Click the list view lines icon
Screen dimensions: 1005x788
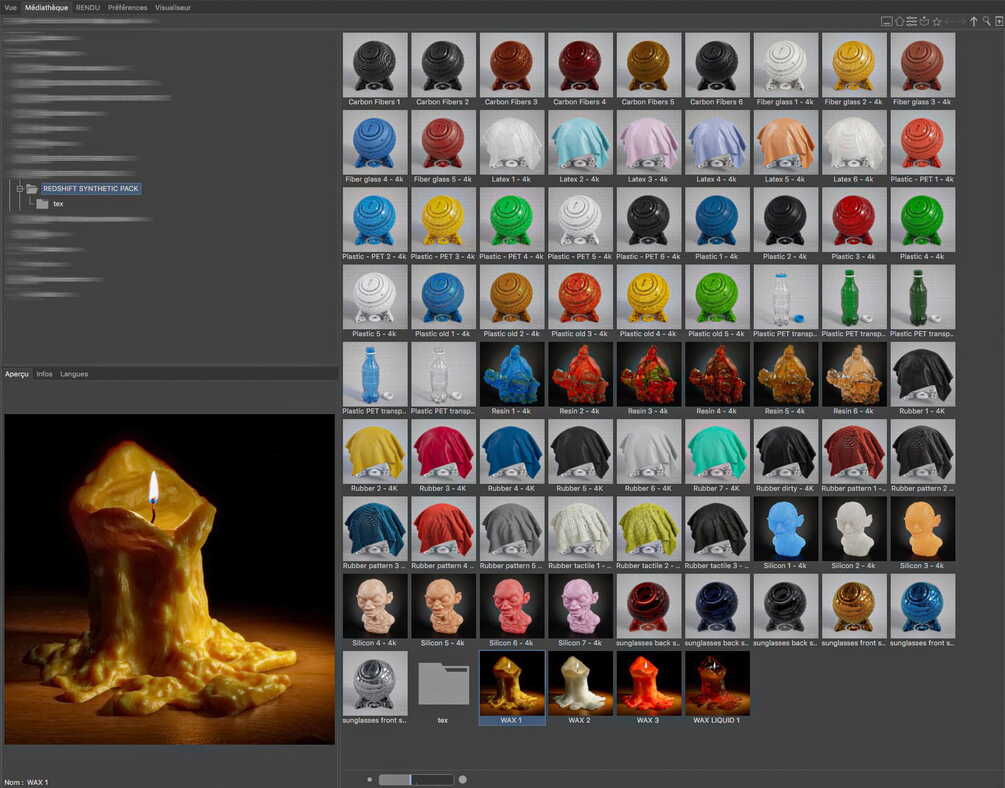point(911,21)
